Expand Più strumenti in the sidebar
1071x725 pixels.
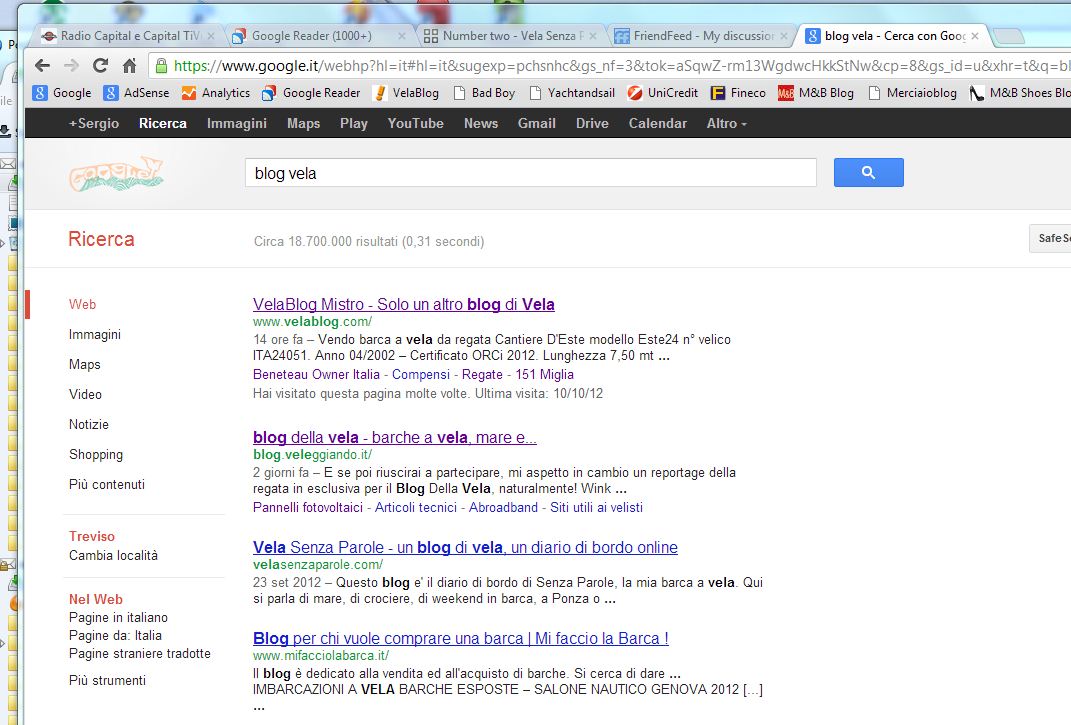[107, 681]
